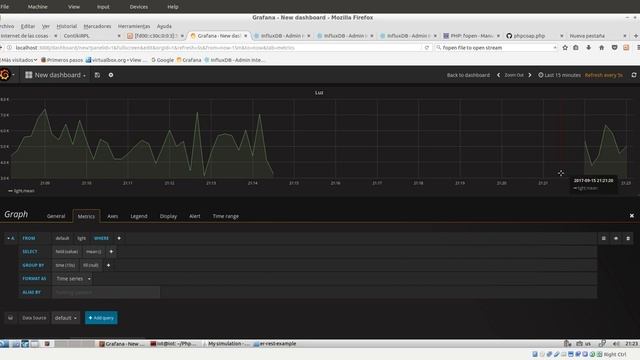Add a WHERE condition with plus button
Screen dimensions: 640x360
point(119,238)
